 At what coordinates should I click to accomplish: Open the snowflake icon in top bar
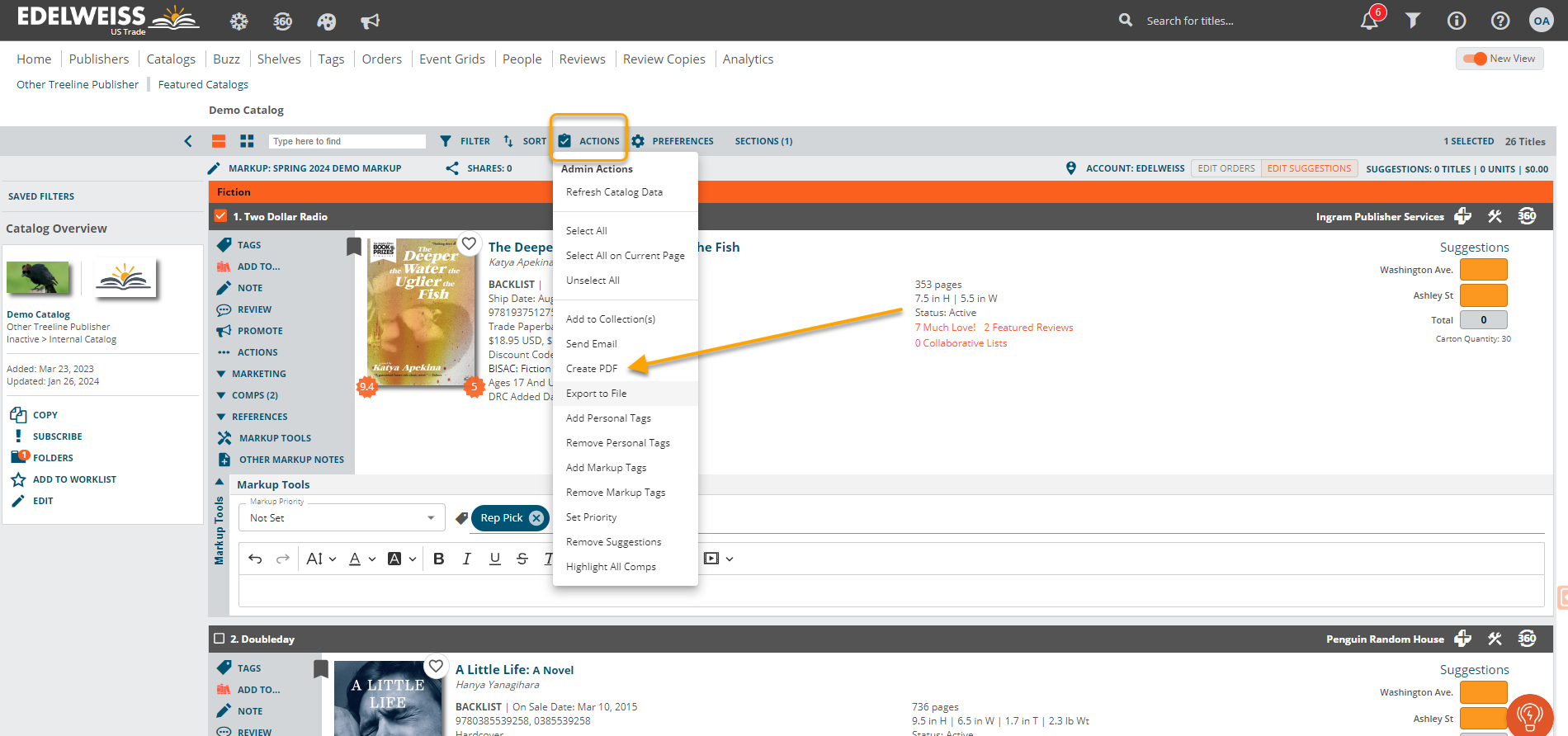239,21
